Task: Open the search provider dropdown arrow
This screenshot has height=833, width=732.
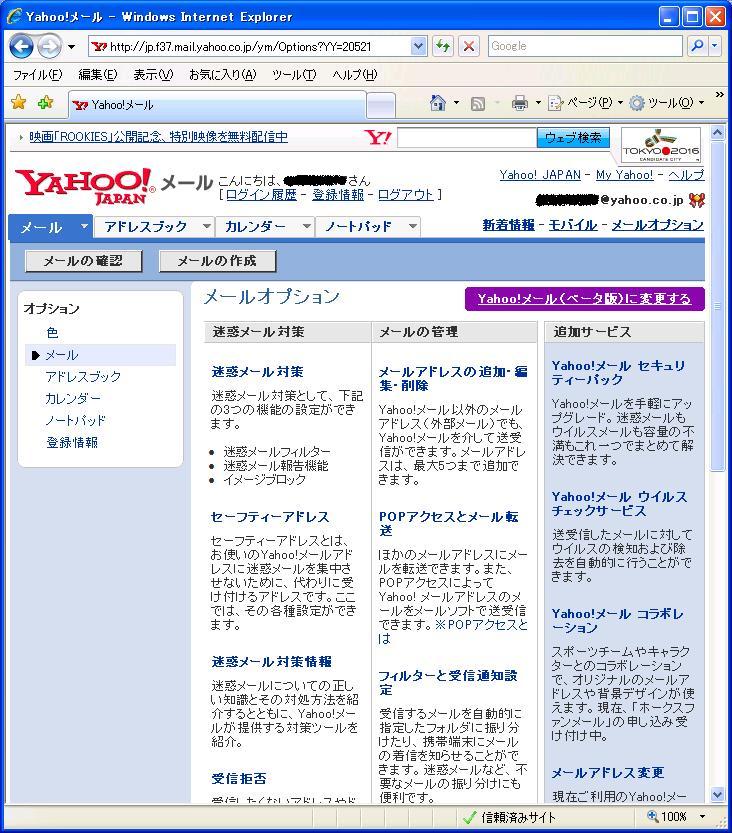Action: [x=714, y=46]
